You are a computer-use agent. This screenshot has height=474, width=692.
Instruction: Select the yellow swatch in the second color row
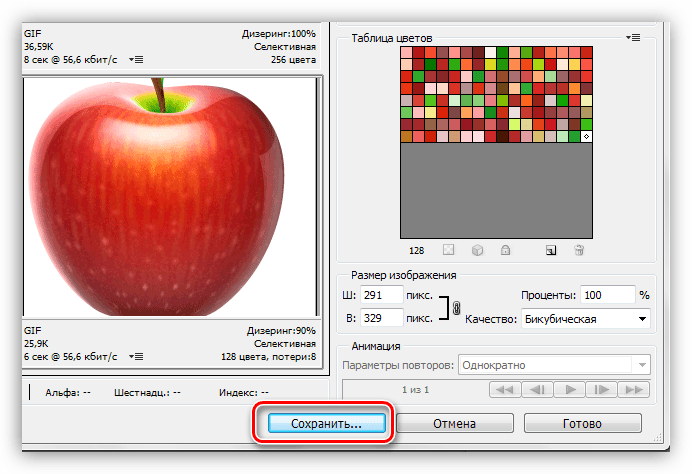click(x=490, y=64)
